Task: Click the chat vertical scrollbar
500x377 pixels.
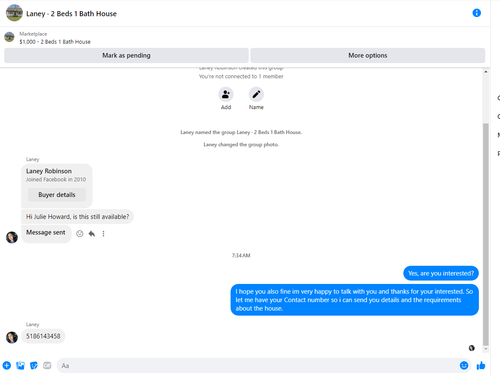Action: click(x=486, y=234)
